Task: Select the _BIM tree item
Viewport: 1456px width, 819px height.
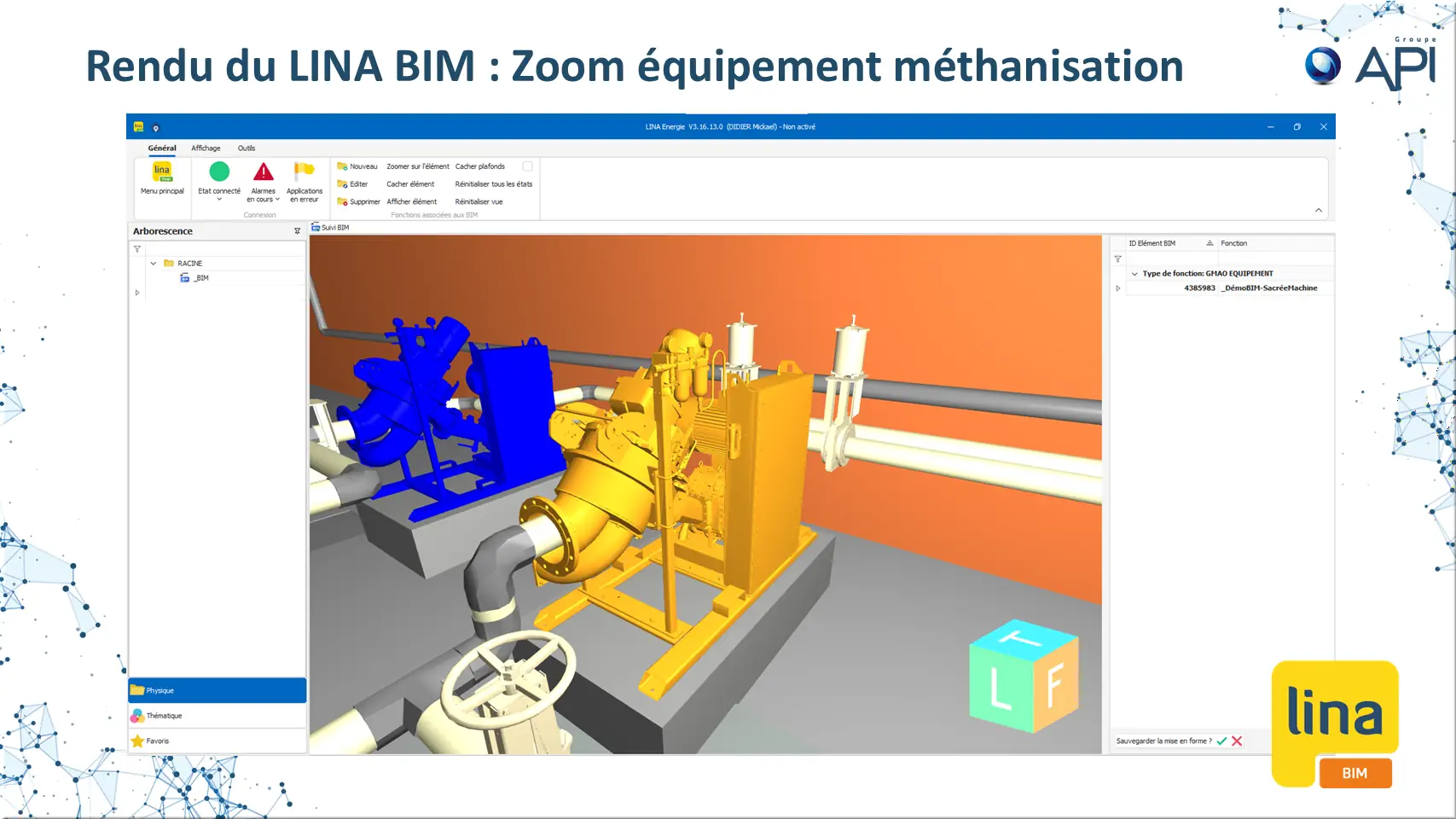Action: pyautogui.click(x=201, y=278)
